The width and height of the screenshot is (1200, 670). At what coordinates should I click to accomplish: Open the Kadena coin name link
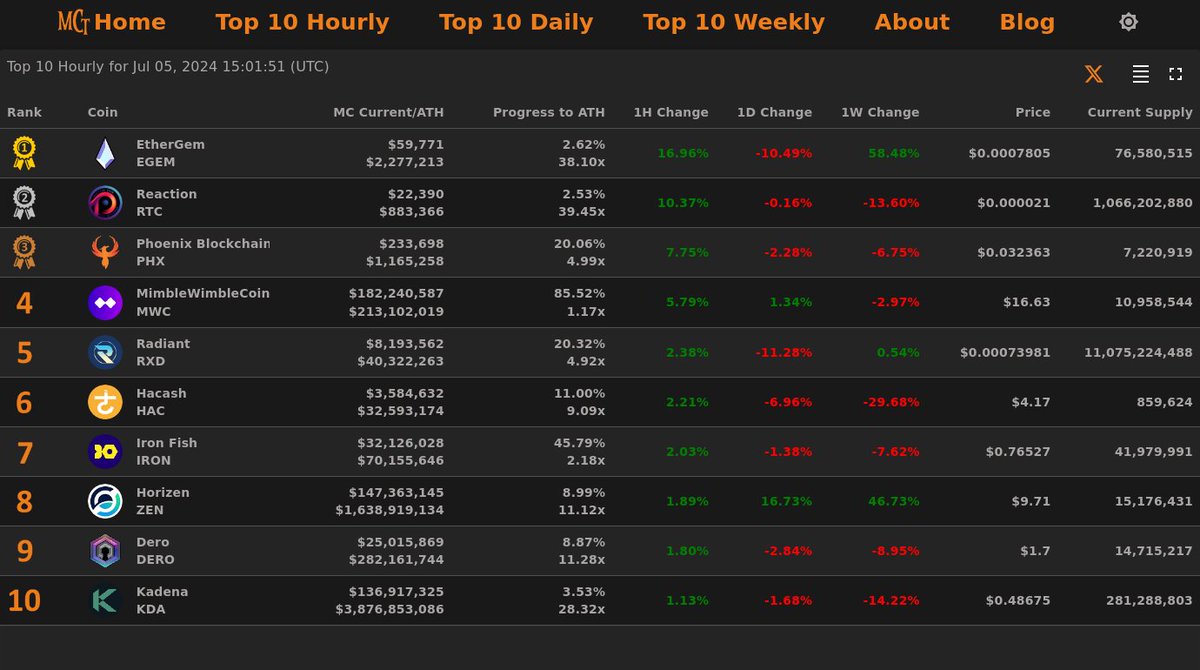coord(163,592)
